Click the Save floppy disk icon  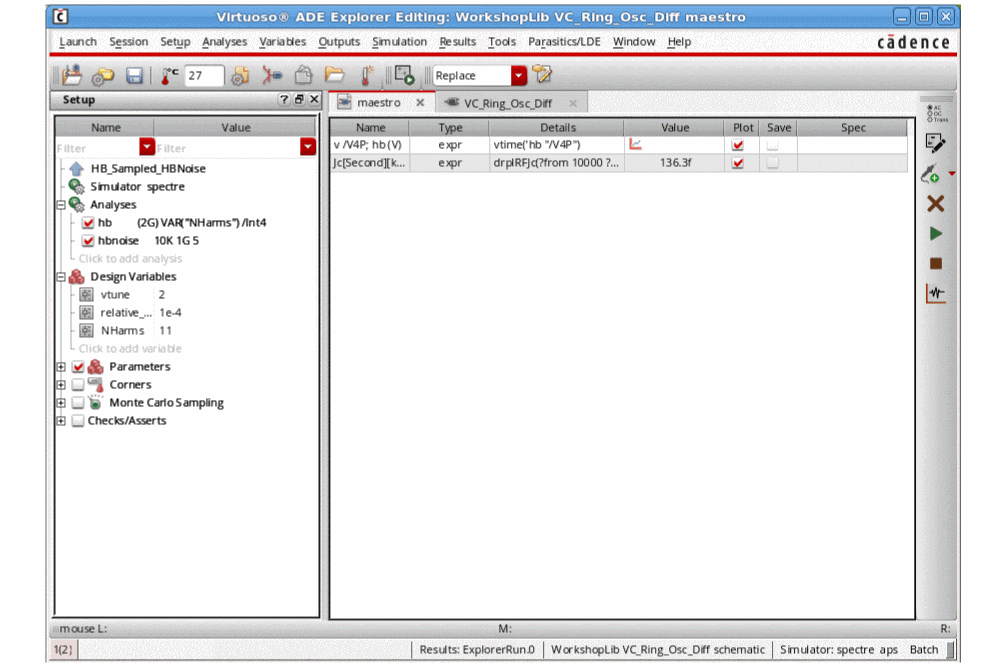pyautogui.click(x=134, y=76)
